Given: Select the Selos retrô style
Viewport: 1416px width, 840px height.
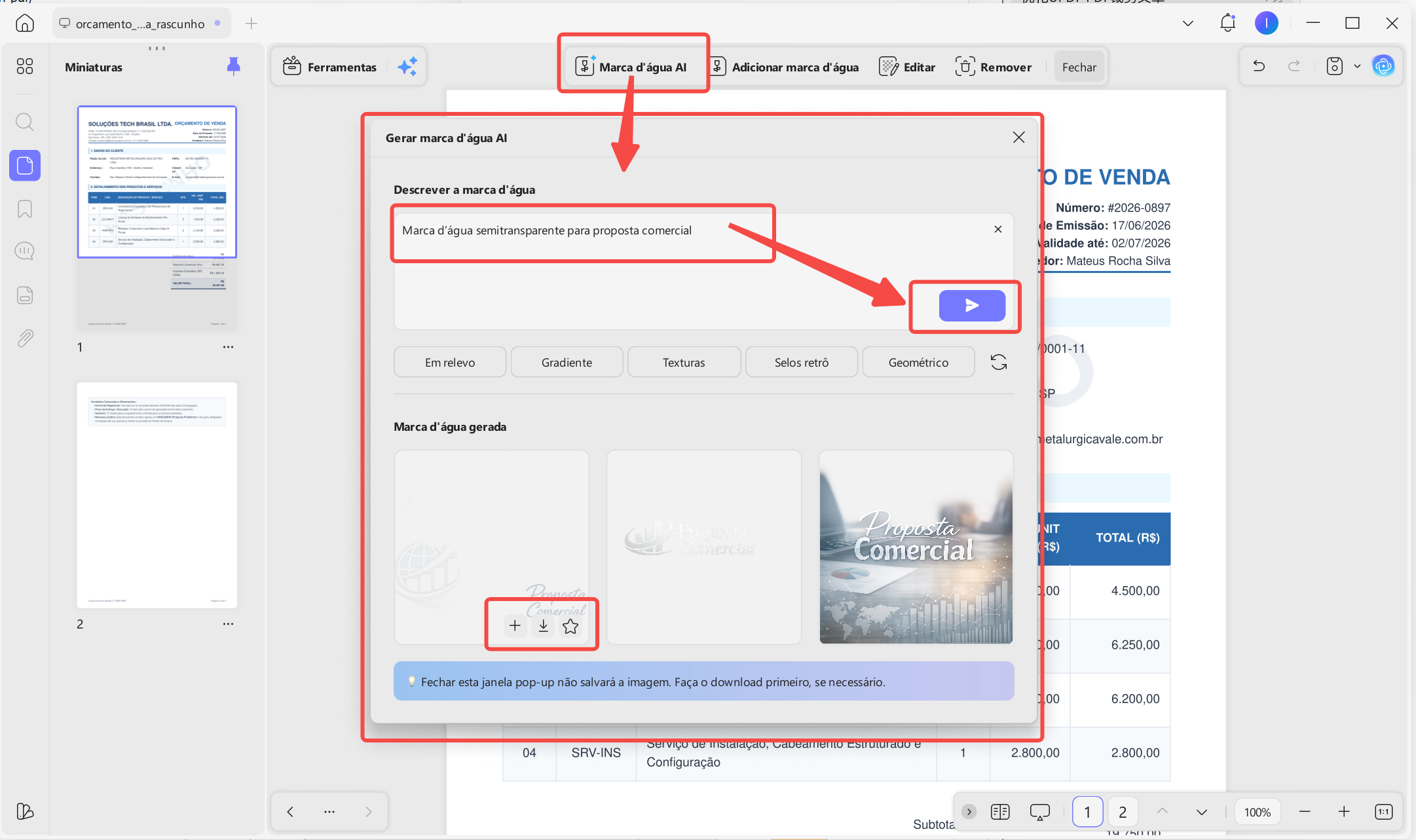Looking at the screenshot, I should [x=802, y=362].
